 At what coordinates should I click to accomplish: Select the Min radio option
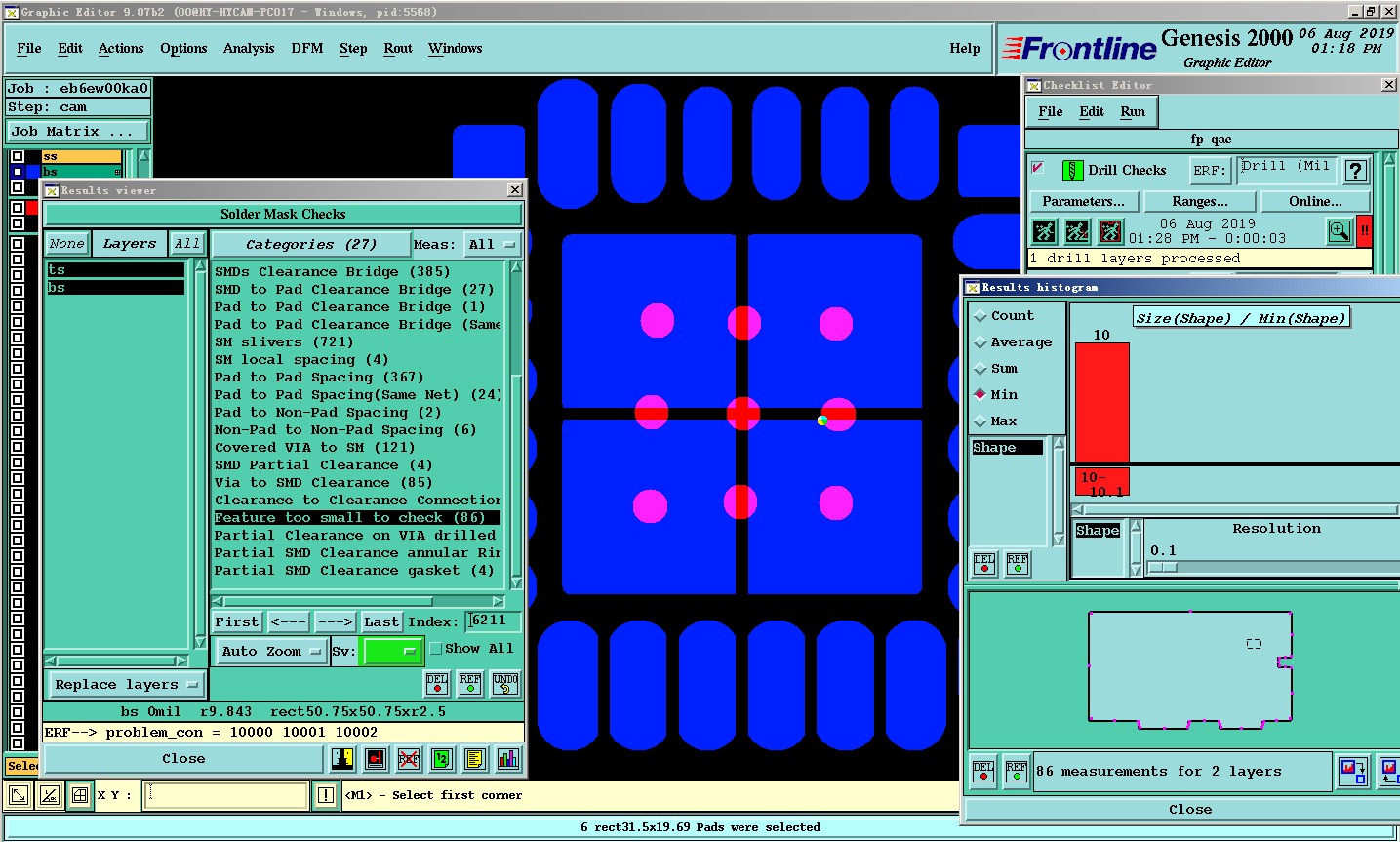click(x=980, y=395)
